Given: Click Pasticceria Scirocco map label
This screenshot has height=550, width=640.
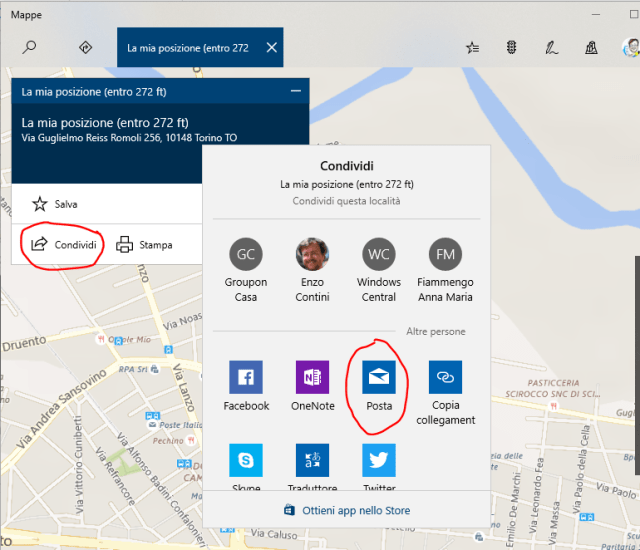Looking at the screenshot, I should (x=553, y=388).
